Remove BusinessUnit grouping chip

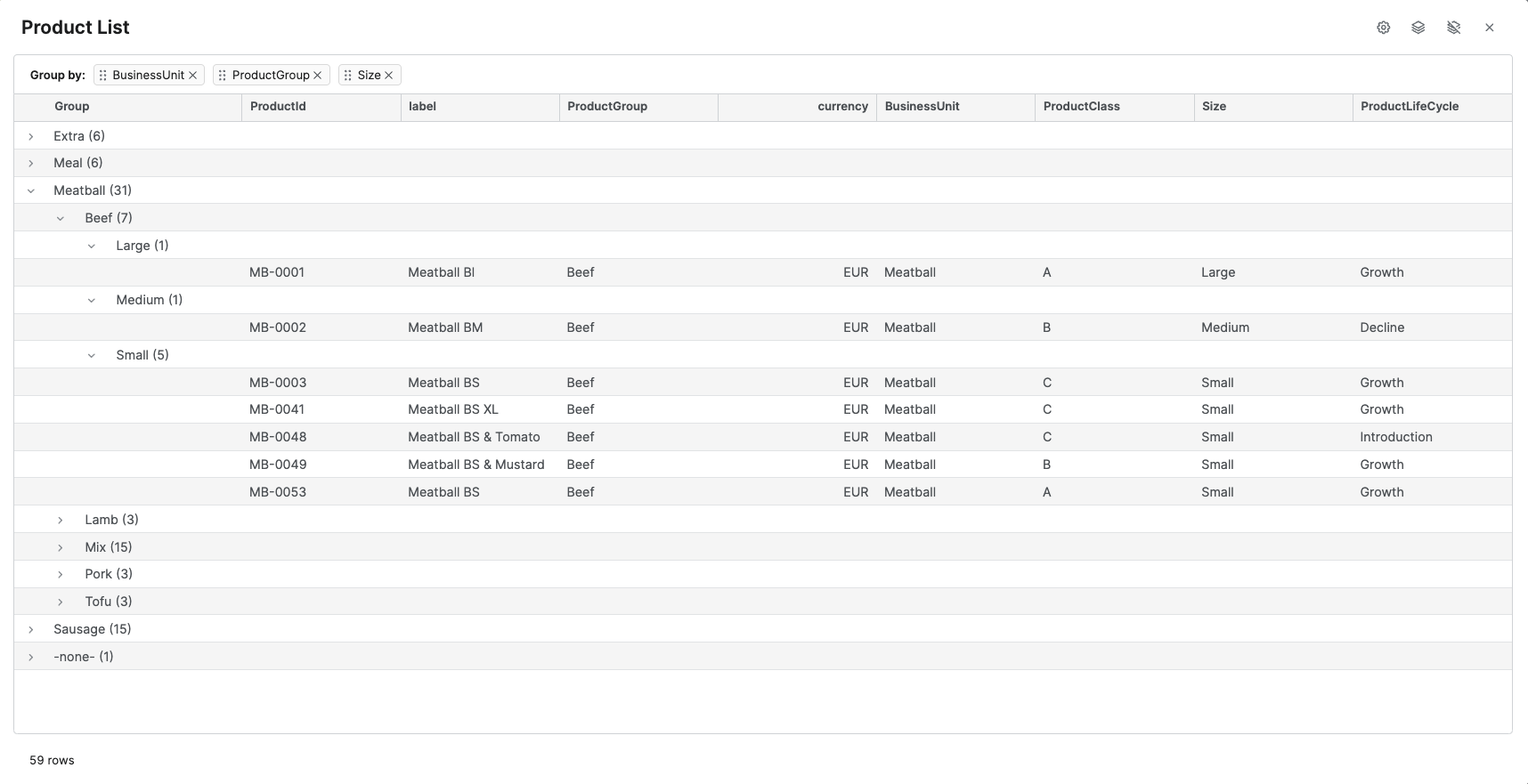click(x=192, y=76)
